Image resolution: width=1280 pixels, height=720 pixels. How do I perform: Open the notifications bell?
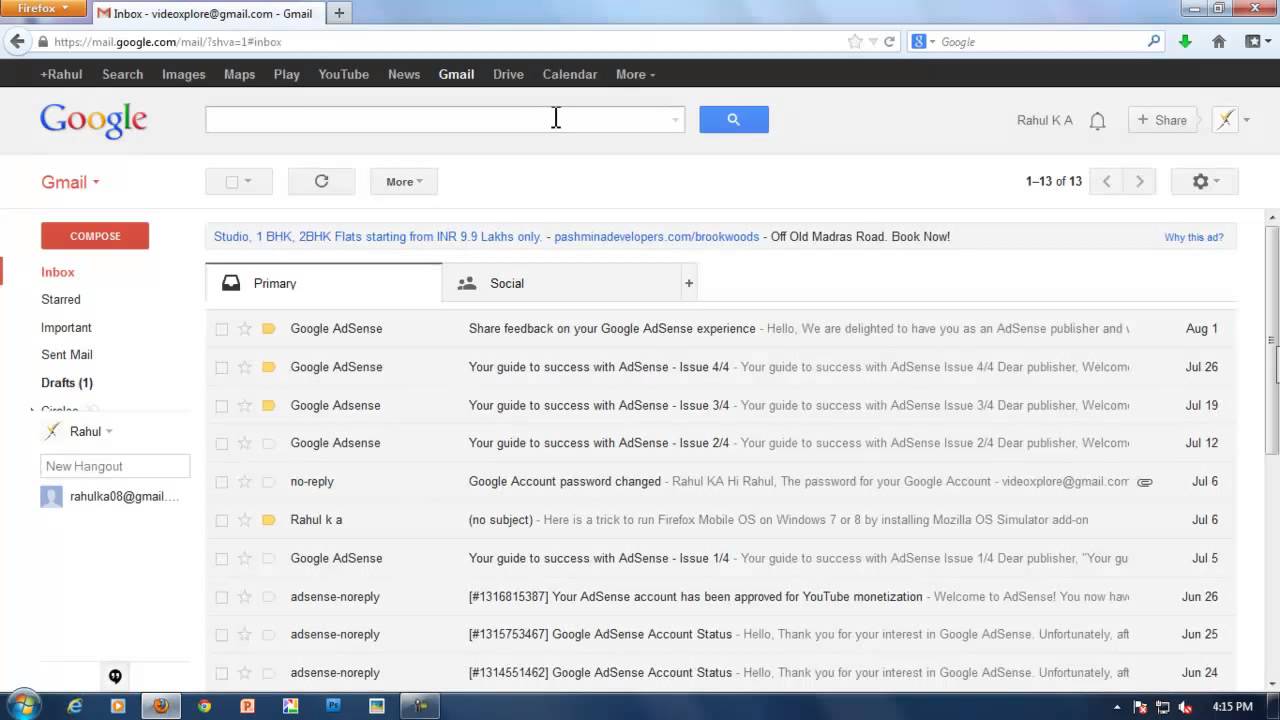coord(1097,121)
